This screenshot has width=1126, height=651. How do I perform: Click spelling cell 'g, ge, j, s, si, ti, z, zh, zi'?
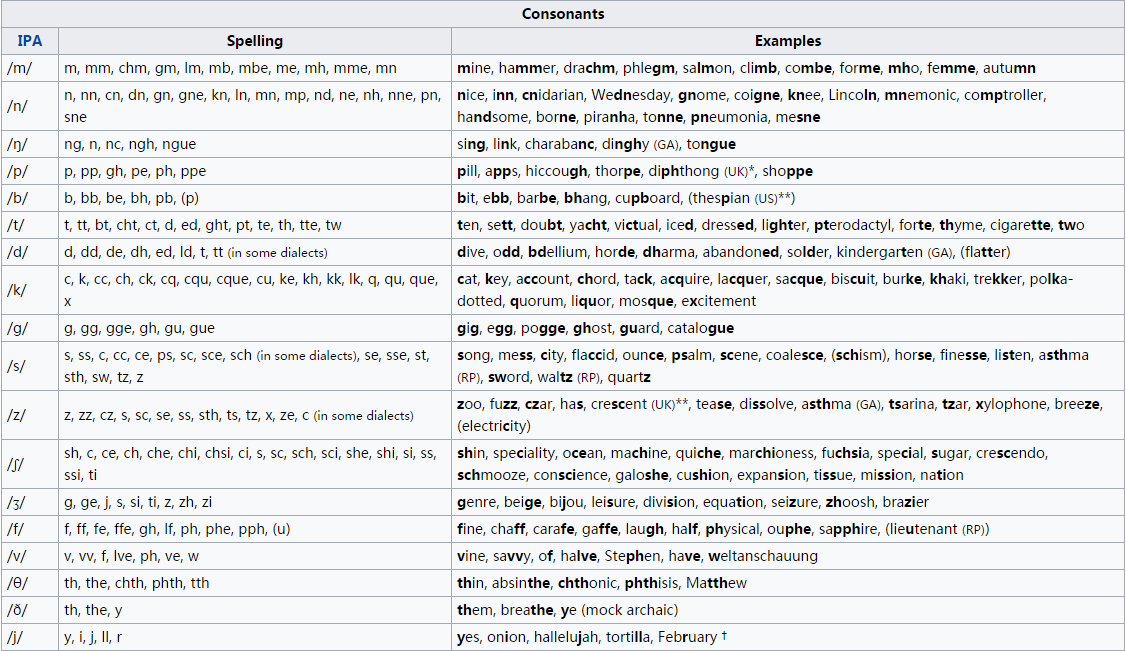pos(255,502)
